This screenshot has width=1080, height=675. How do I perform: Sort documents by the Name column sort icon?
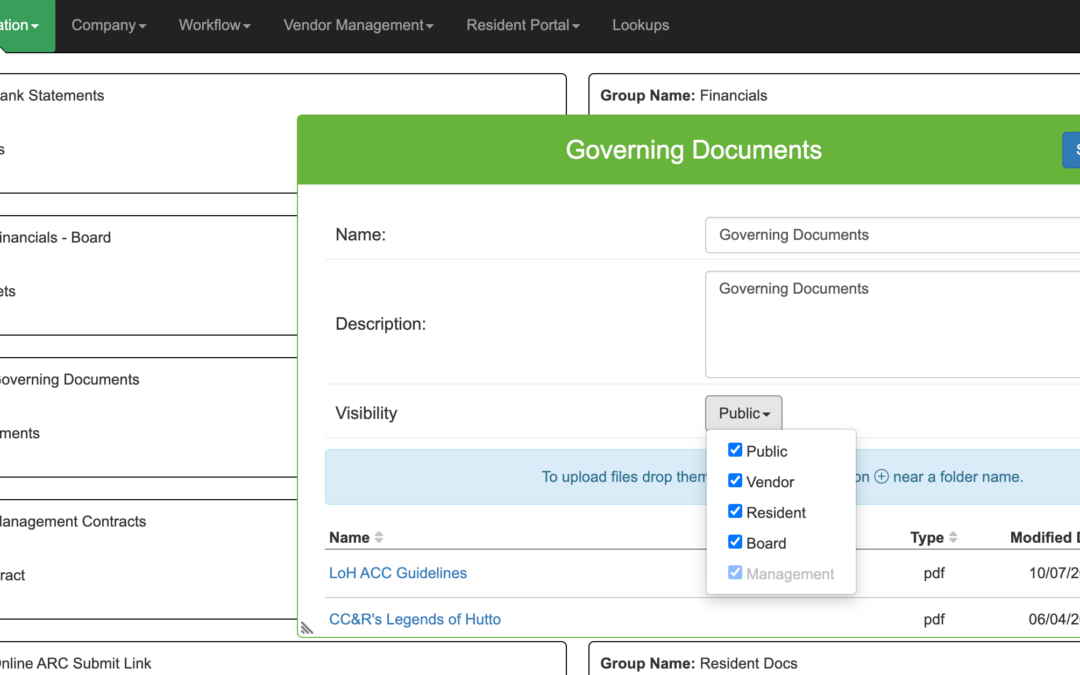[x=379, y=538]
